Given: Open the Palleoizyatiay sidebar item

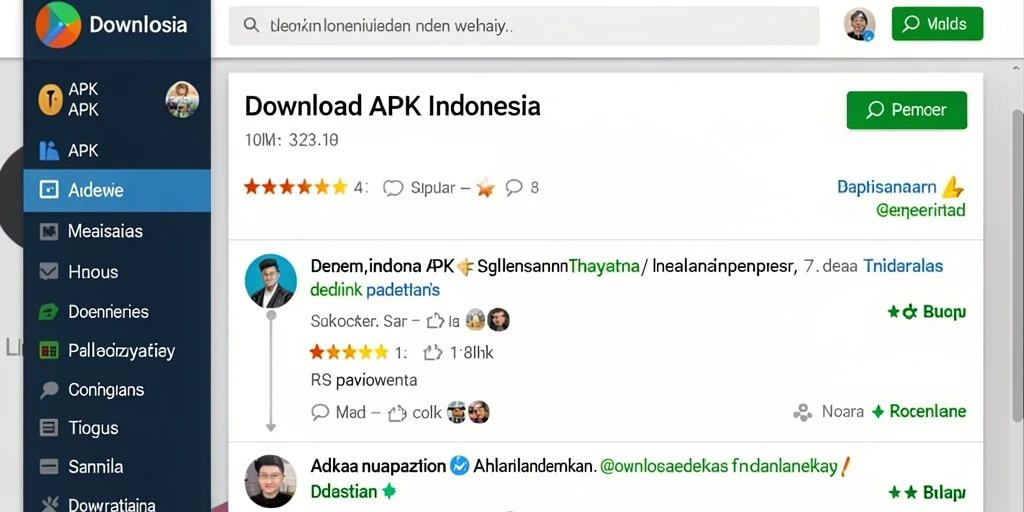Looking at the screenshot, I should (117, 351).
